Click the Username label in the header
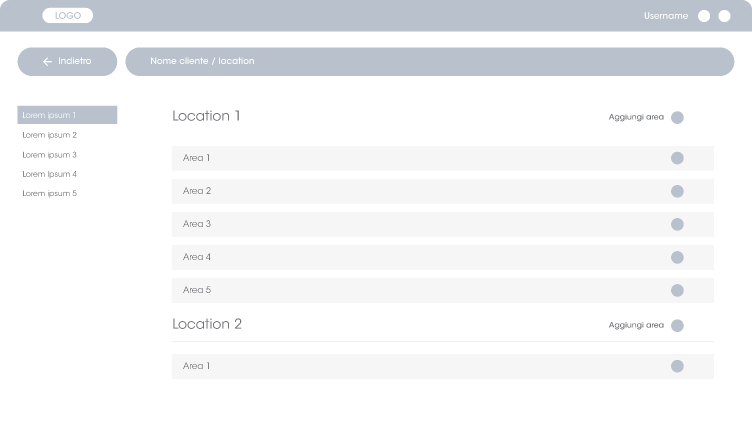The height and width of the screenshot is (422, 752). pos(666,16)
